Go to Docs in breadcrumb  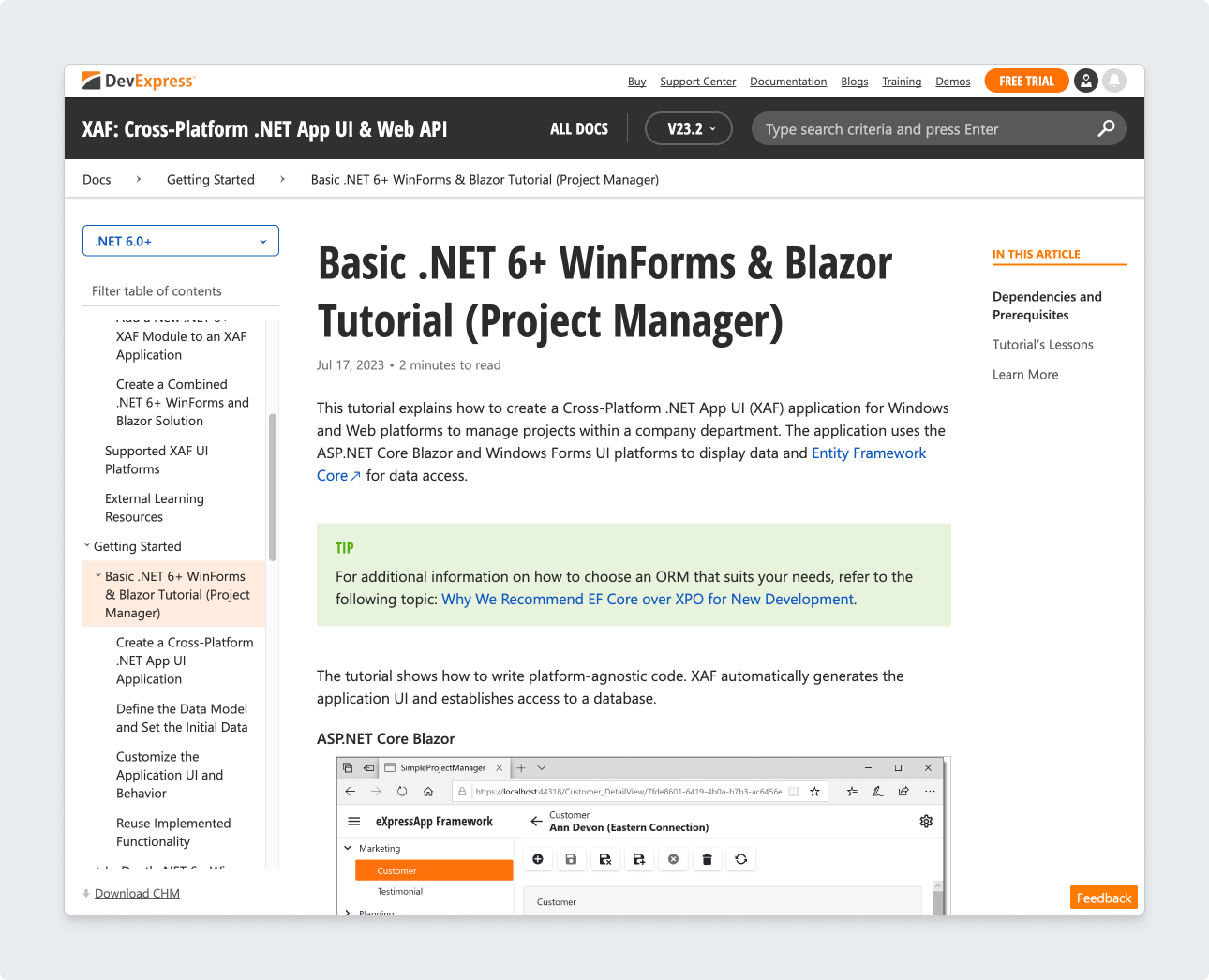[x=97, y=180]
